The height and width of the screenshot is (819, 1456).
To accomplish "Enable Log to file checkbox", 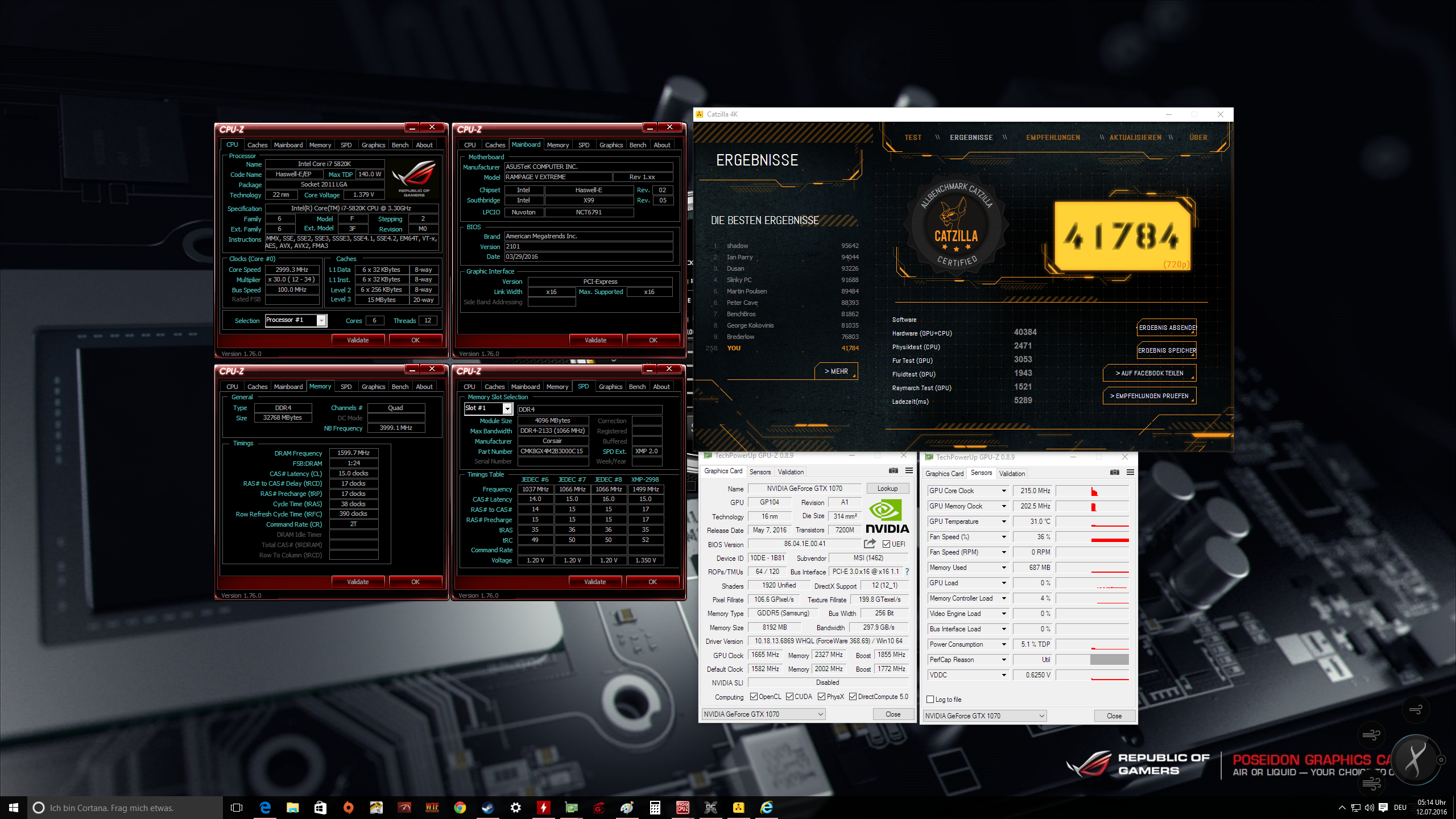I will coord(930,700).
